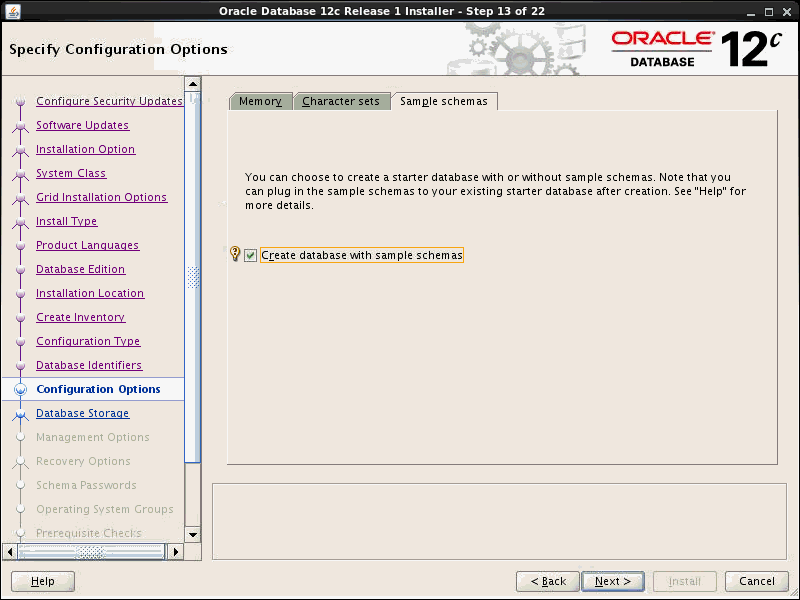Cancel the installation
This screenshot has height=600, width=800.
coord(756,581)
